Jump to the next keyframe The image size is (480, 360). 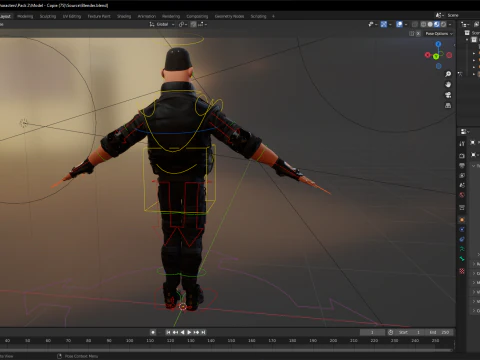click(196, 332)
